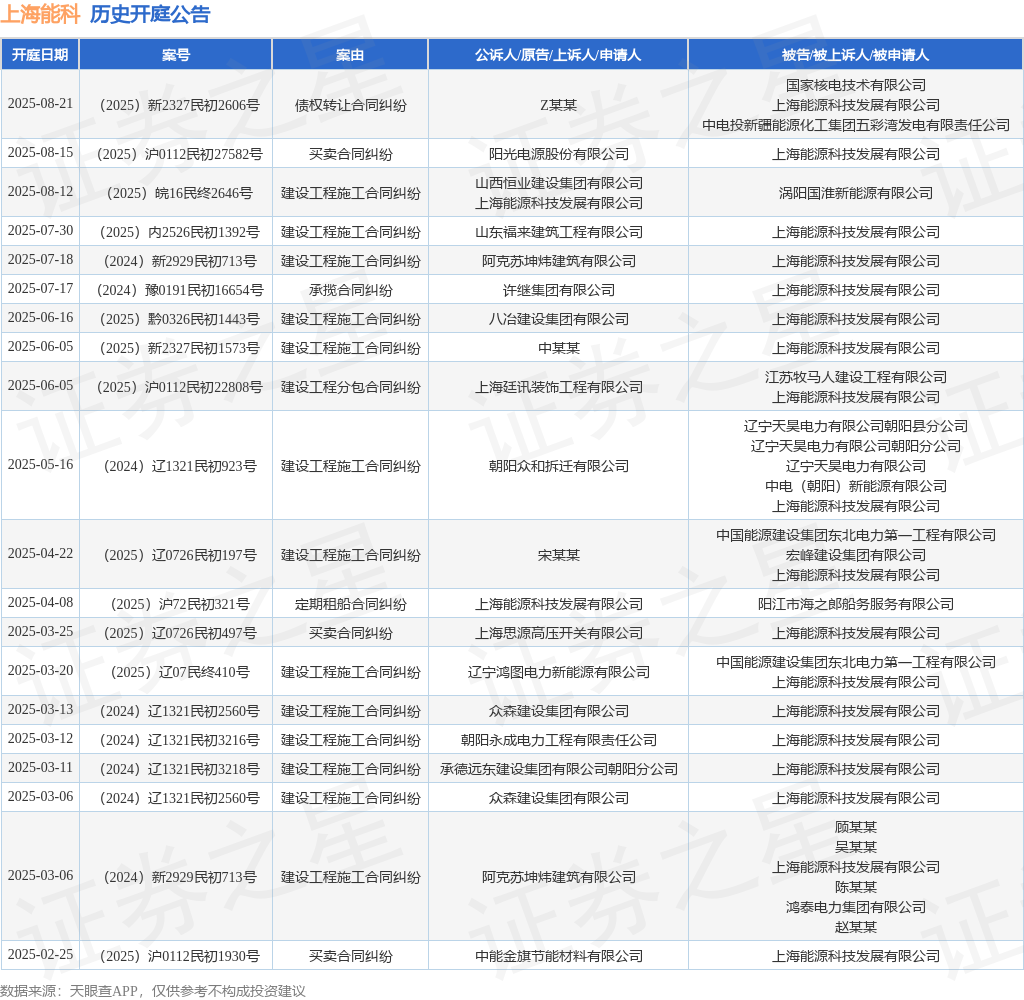Click plaintiff Z某某

(x=558, y=105)
